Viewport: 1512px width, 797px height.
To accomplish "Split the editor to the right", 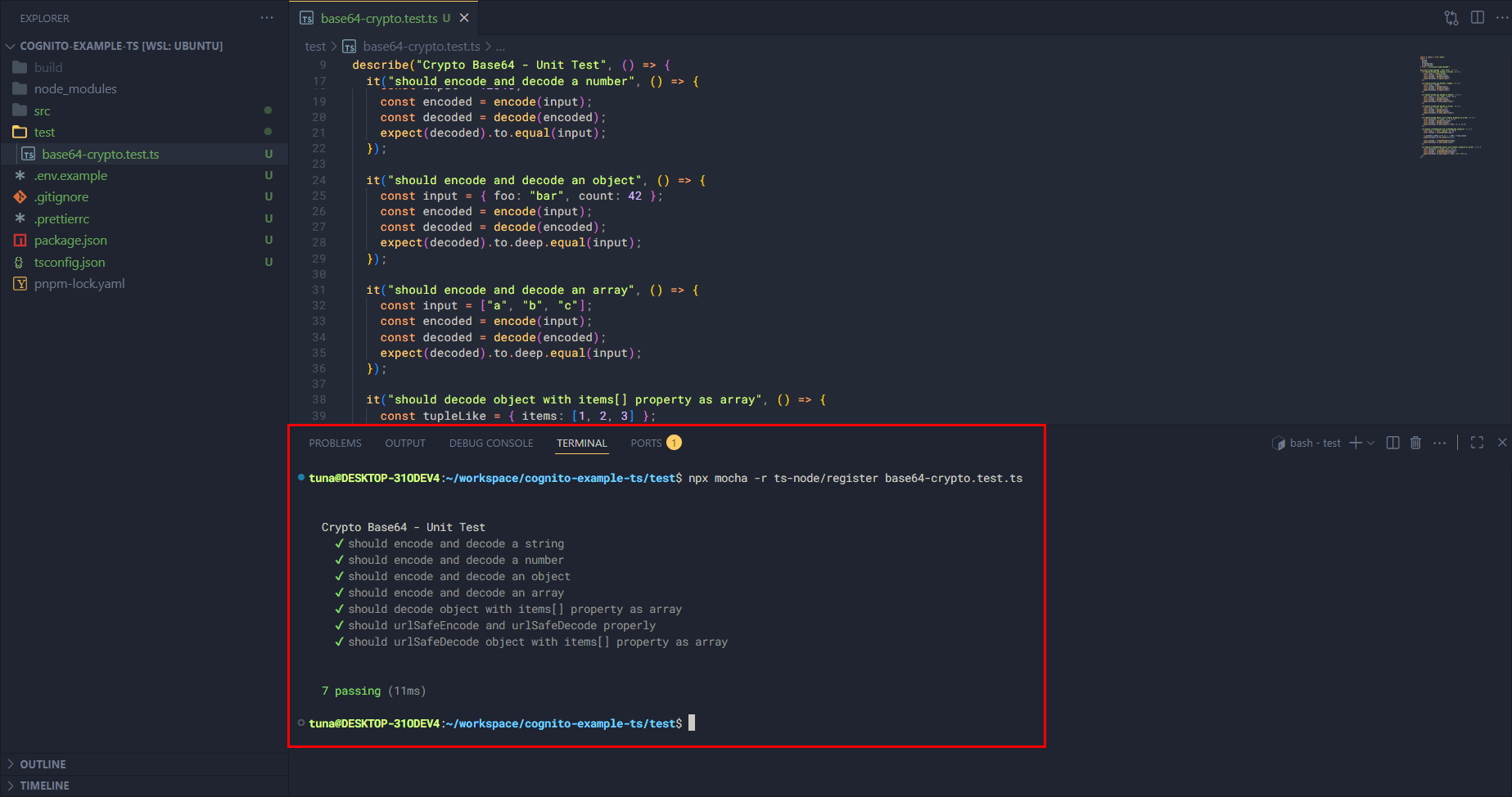I will [x=1478, y=18].
